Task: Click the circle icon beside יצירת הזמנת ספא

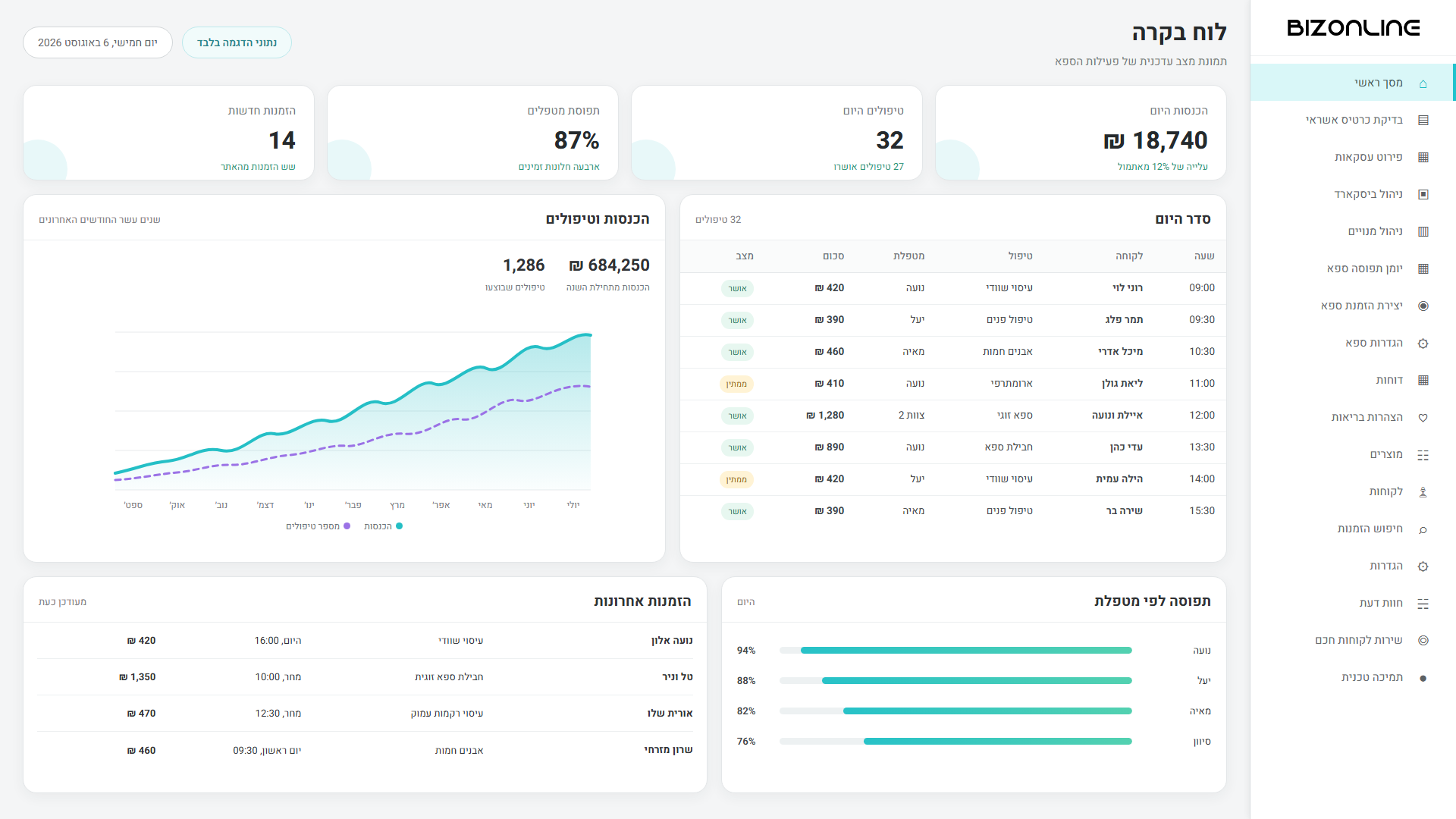Action: (x=1423, y=306)
